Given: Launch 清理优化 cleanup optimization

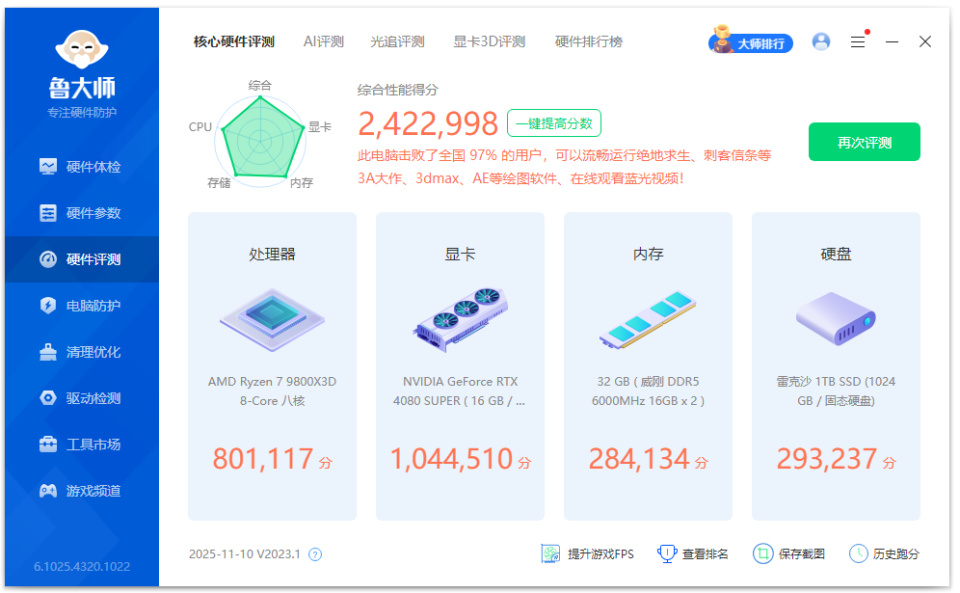Looking at the screenshot, I should [80, 352].
